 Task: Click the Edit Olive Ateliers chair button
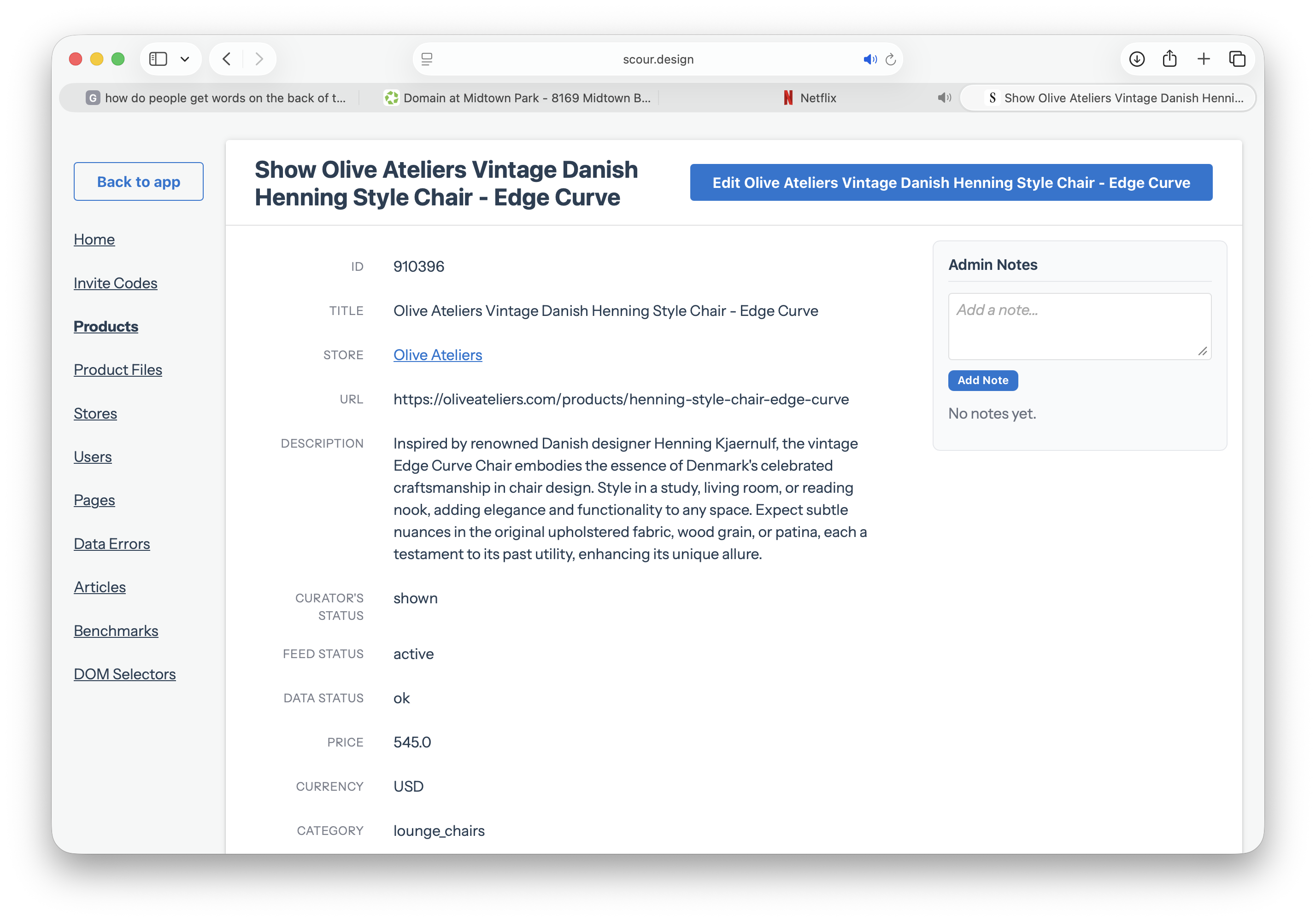(952, 182)
